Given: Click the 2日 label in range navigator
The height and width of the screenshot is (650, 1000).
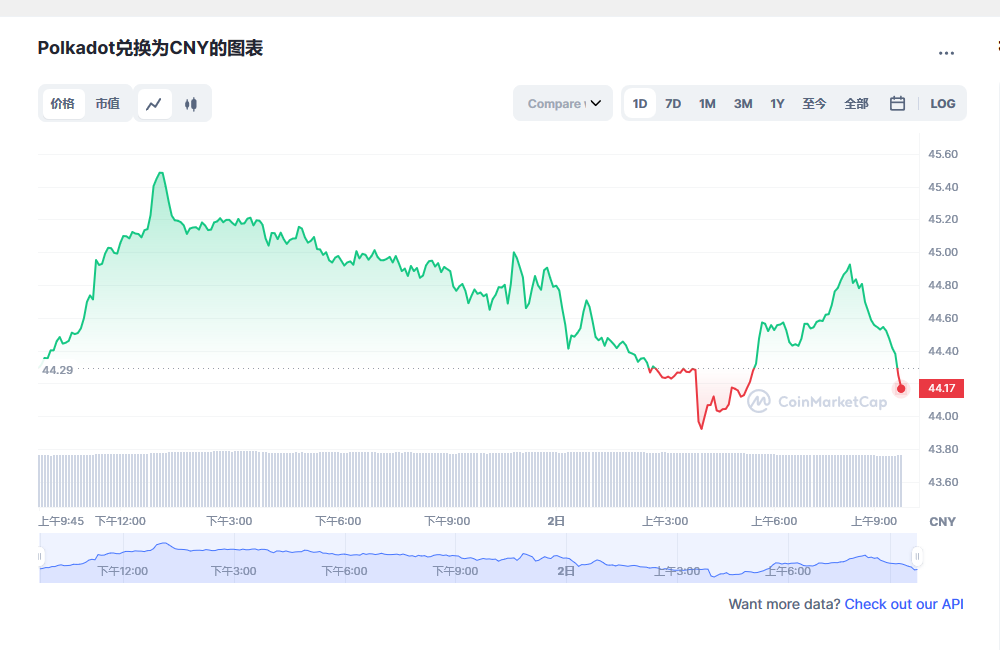Looking at the screenshot, I should coord(566,571).
